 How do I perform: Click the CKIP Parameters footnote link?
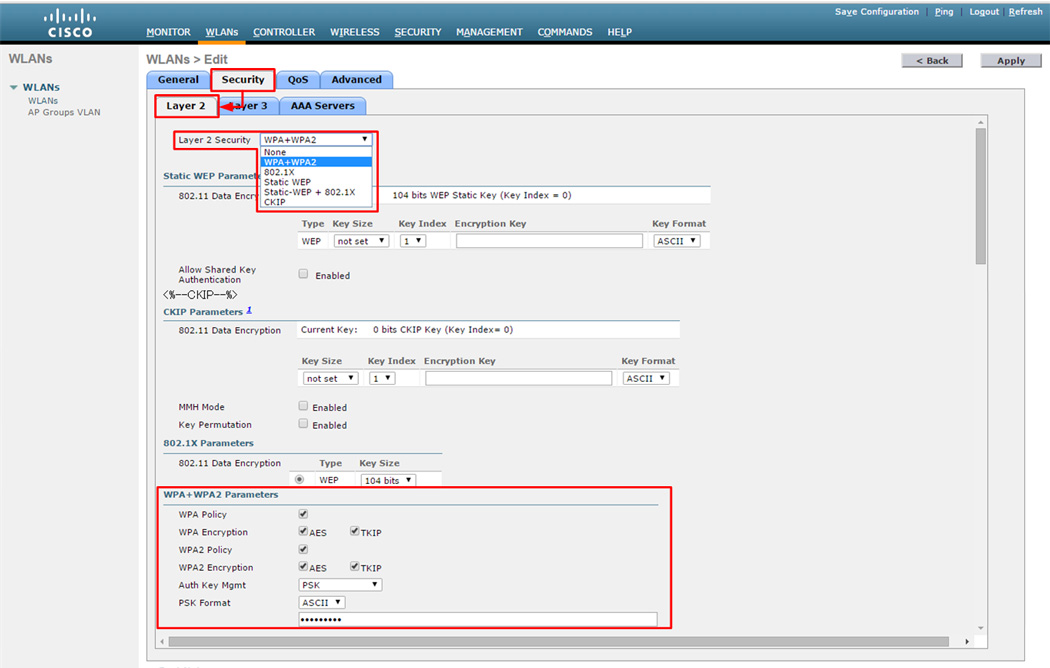pyautogui.click(x=249, y=311)
